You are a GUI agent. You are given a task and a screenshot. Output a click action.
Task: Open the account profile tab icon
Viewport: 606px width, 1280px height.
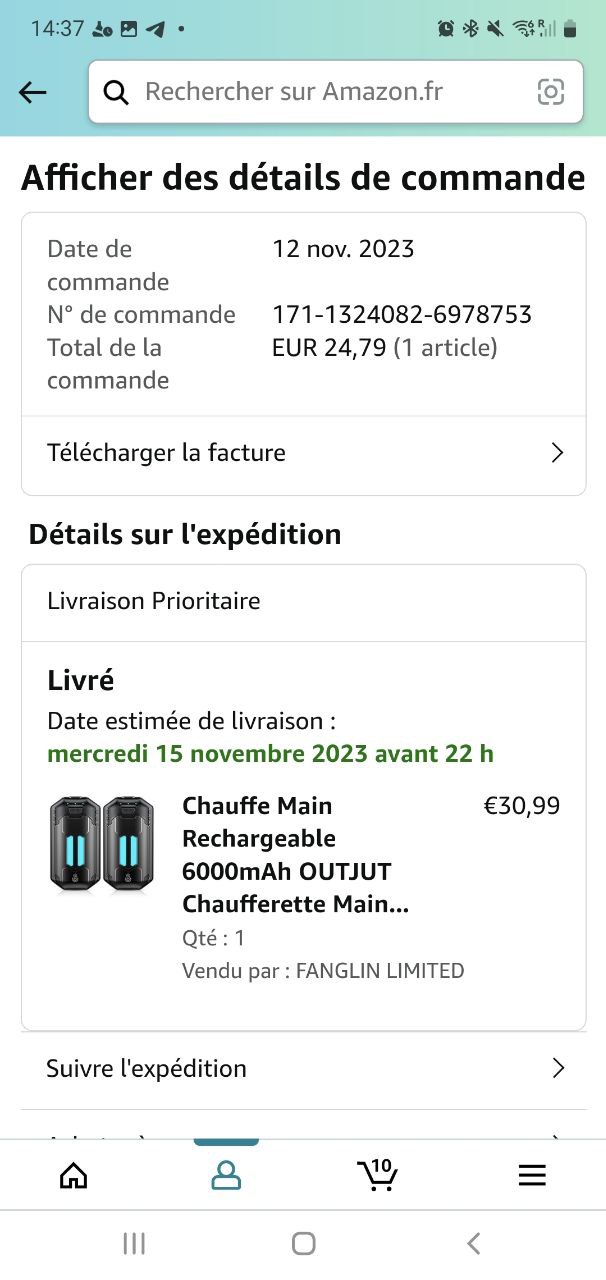[226, 1175]
